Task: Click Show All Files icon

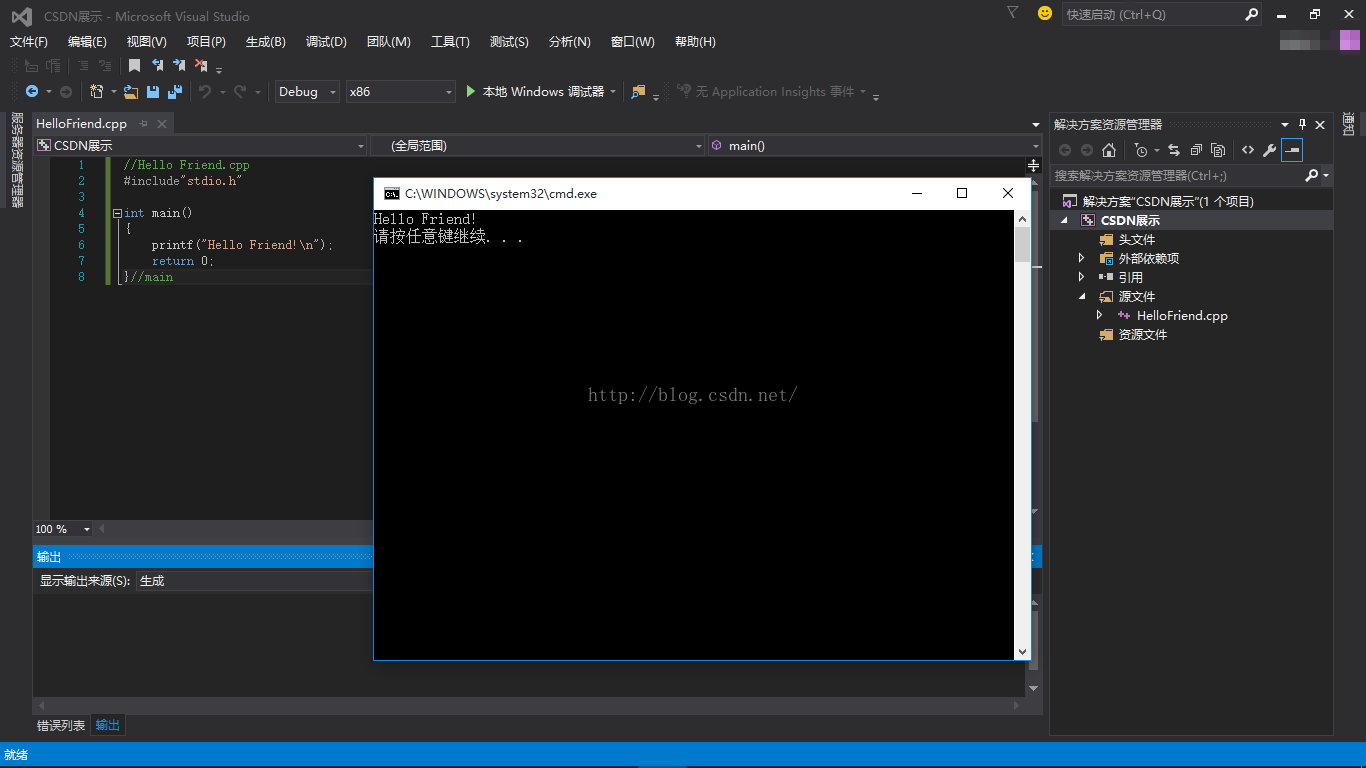Action: [1218, 150]
